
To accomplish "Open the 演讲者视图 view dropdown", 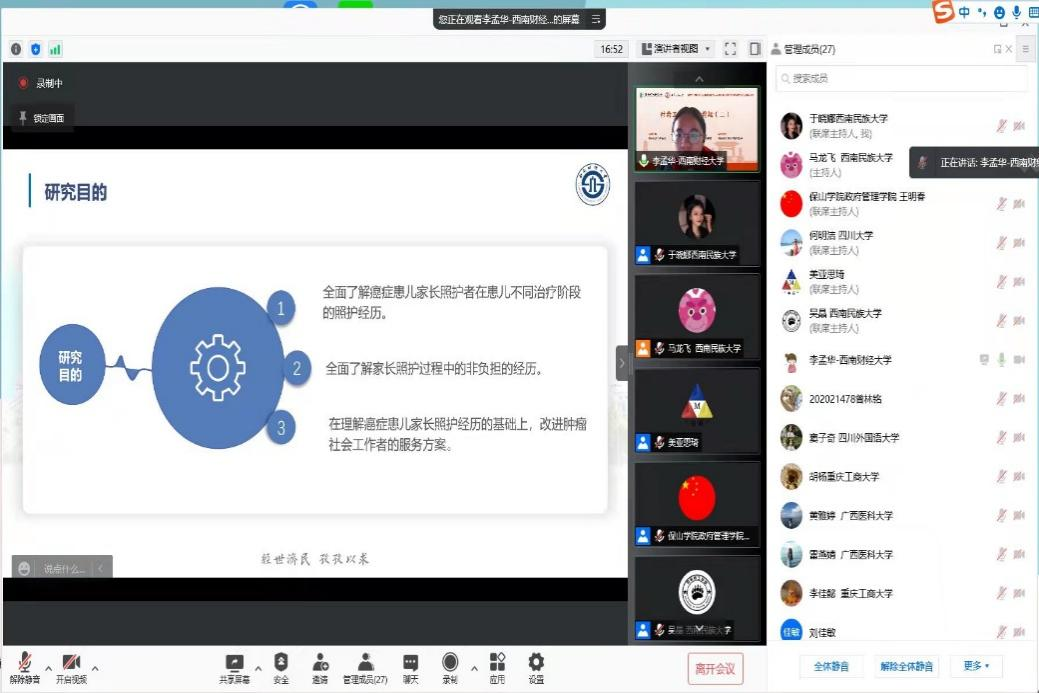I will click(673, 47).
